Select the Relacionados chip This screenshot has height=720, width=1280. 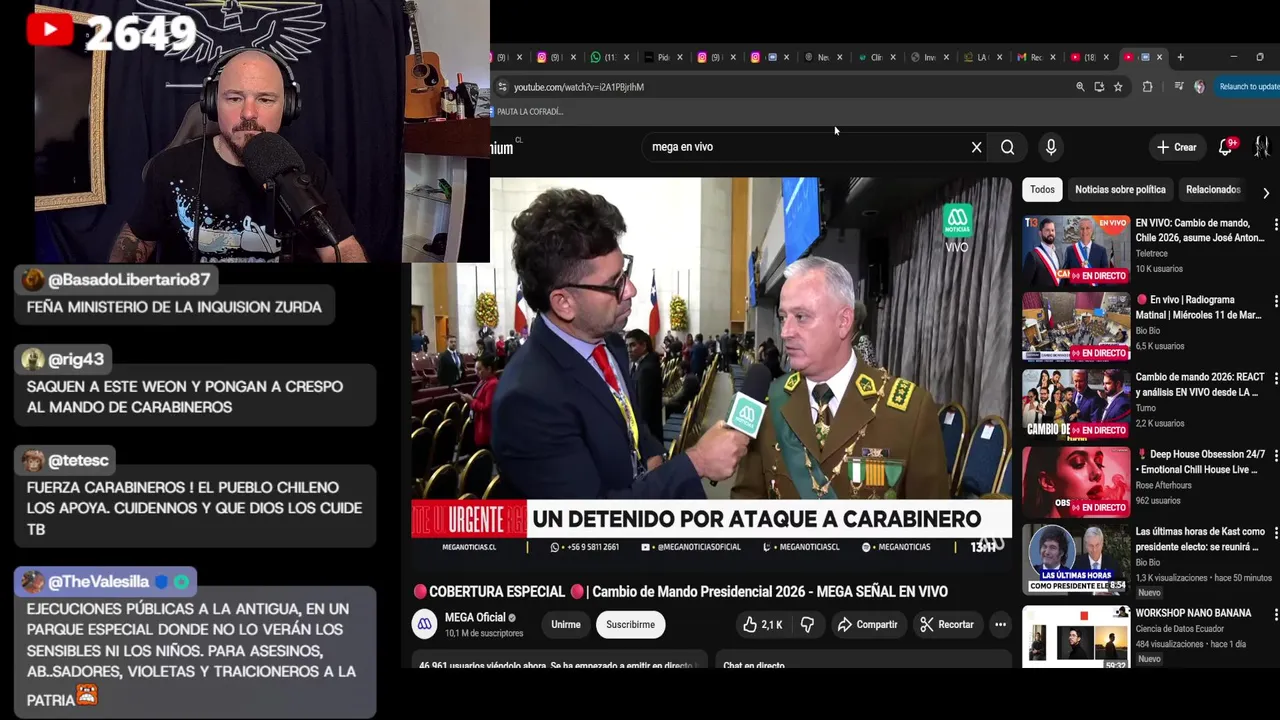pyautogui.click(x=1212, y=189)
